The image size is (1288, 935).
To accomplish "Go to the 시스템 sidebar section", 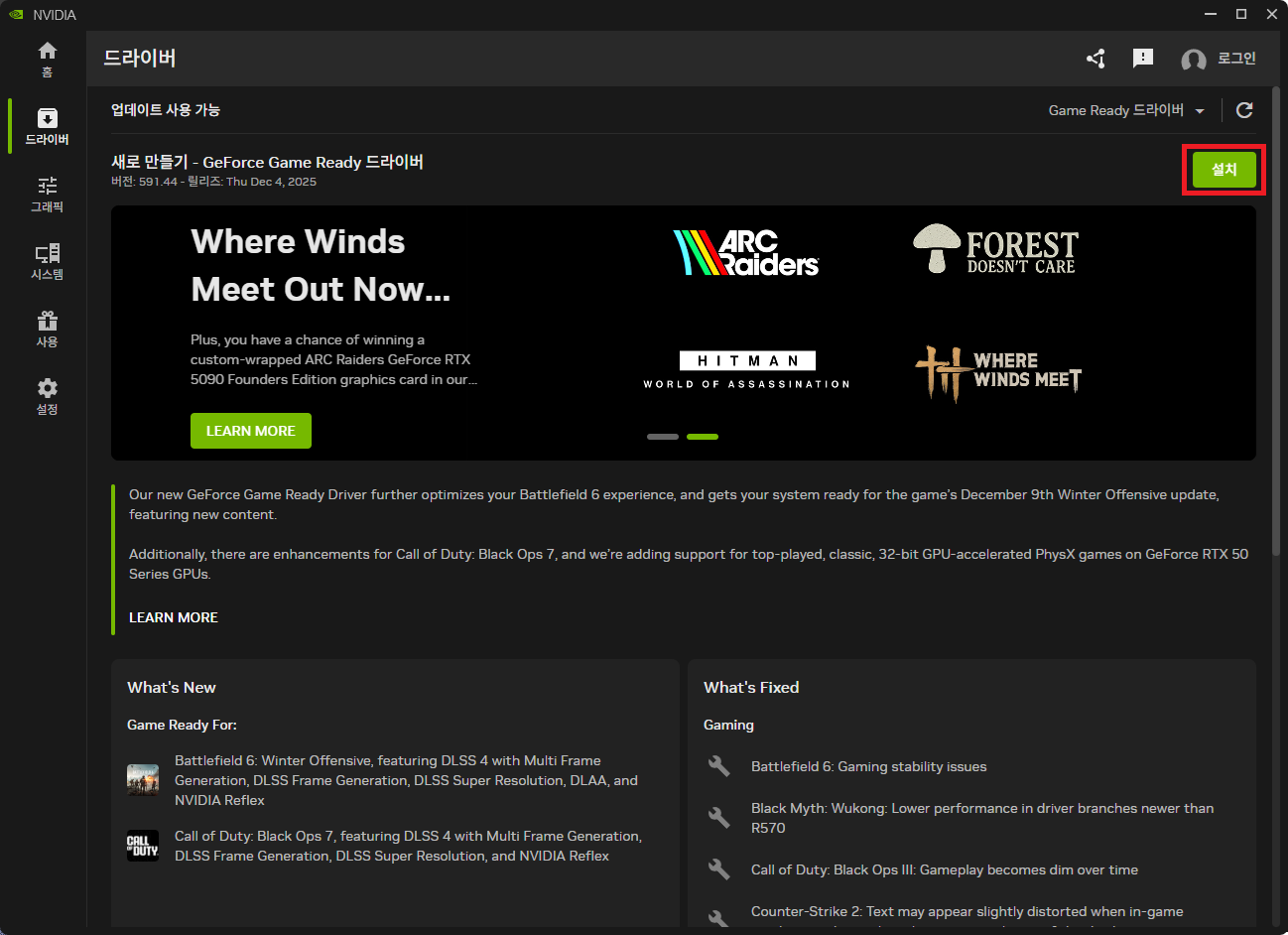I will pyautogui.click(x=47, y=261).
